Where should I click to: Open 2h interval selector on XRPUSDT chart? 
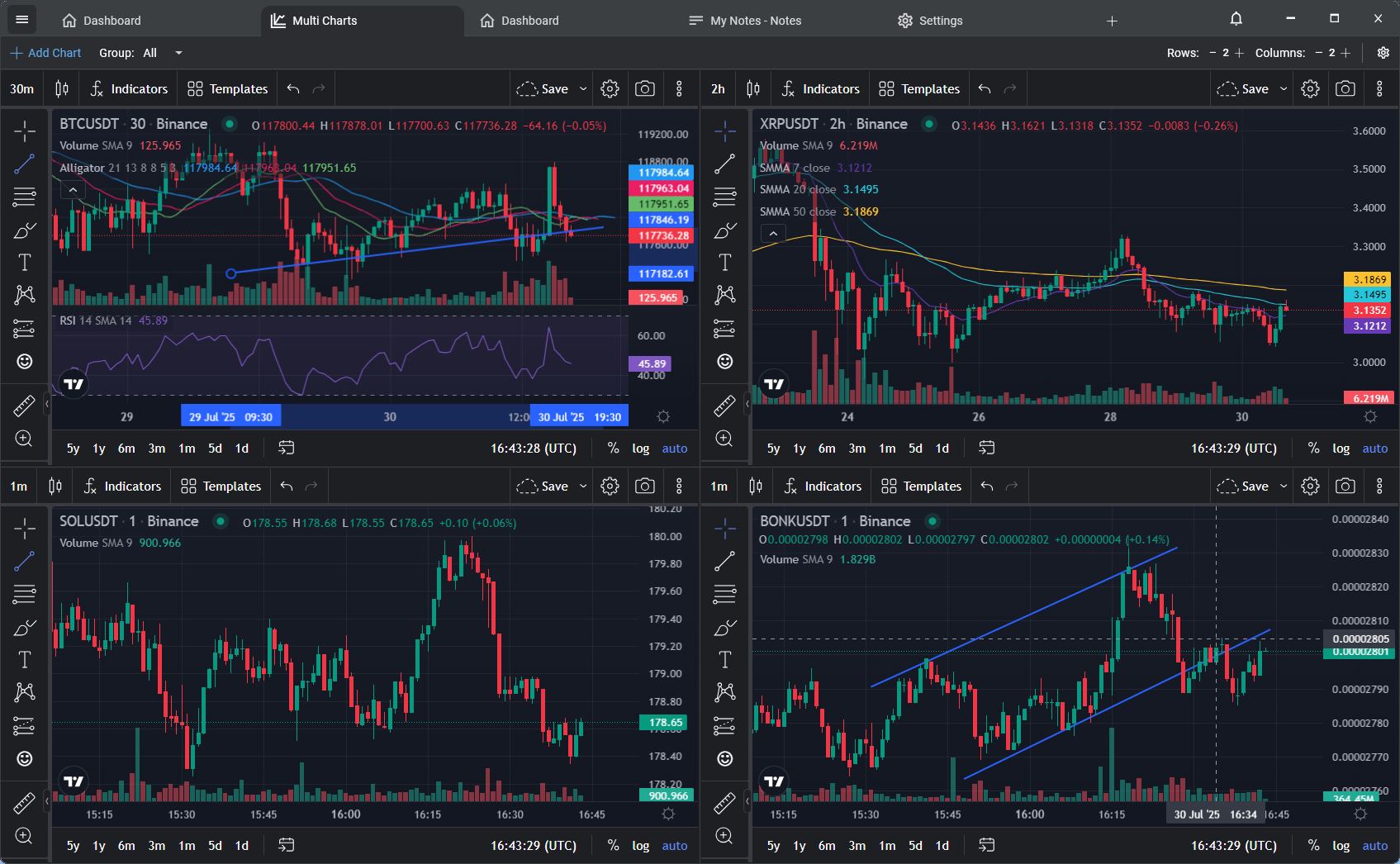pyautogui.click(x=718, y=88)
